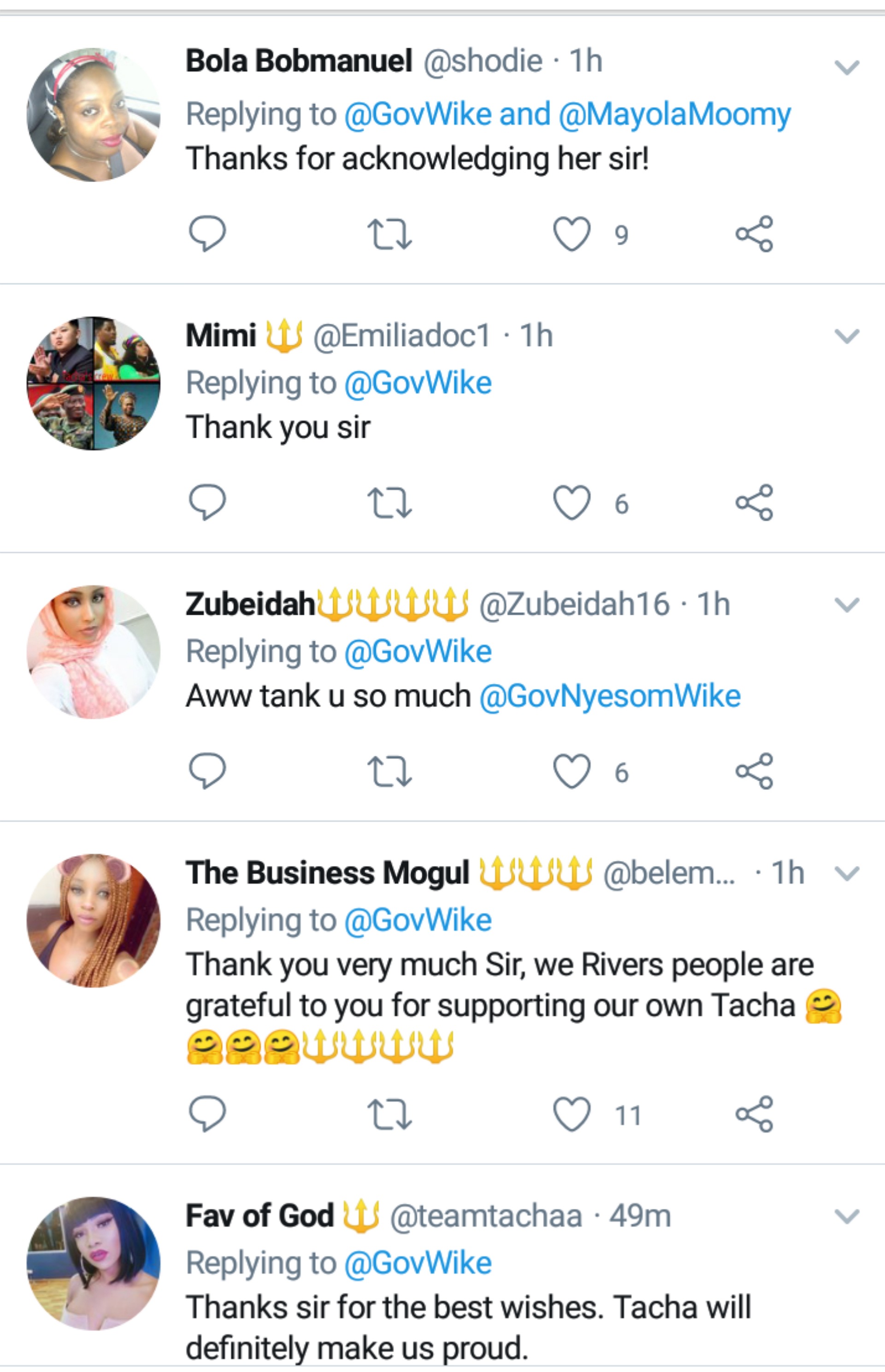The image size is (885, 1372).
Task: Open the dropdown arrow on Fav of God's tweet
Action: click(846, 1216)
